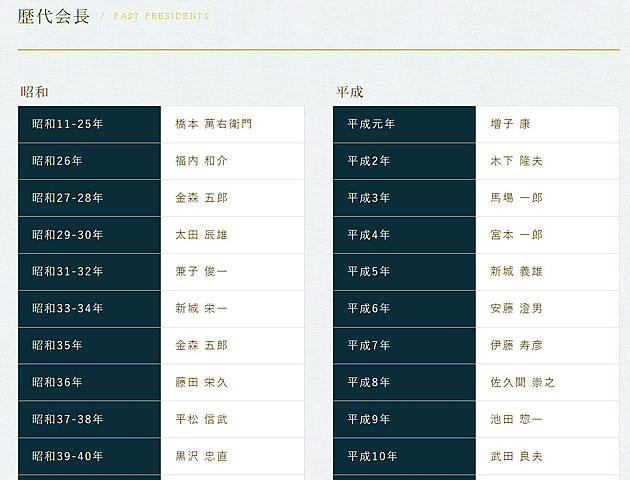Select the 昭和27-28年 year cell

(x=68, y=198)
